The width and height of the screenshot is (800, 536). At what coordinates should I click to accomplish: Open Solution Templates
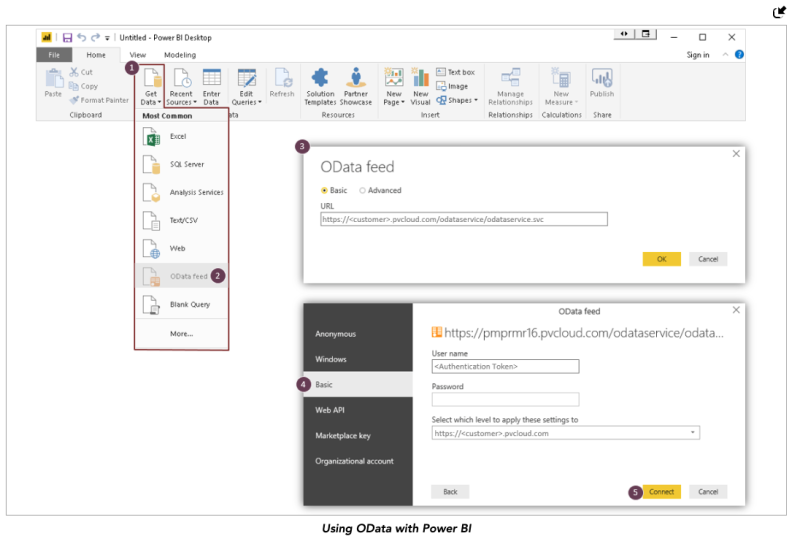[x=320, y=87]
